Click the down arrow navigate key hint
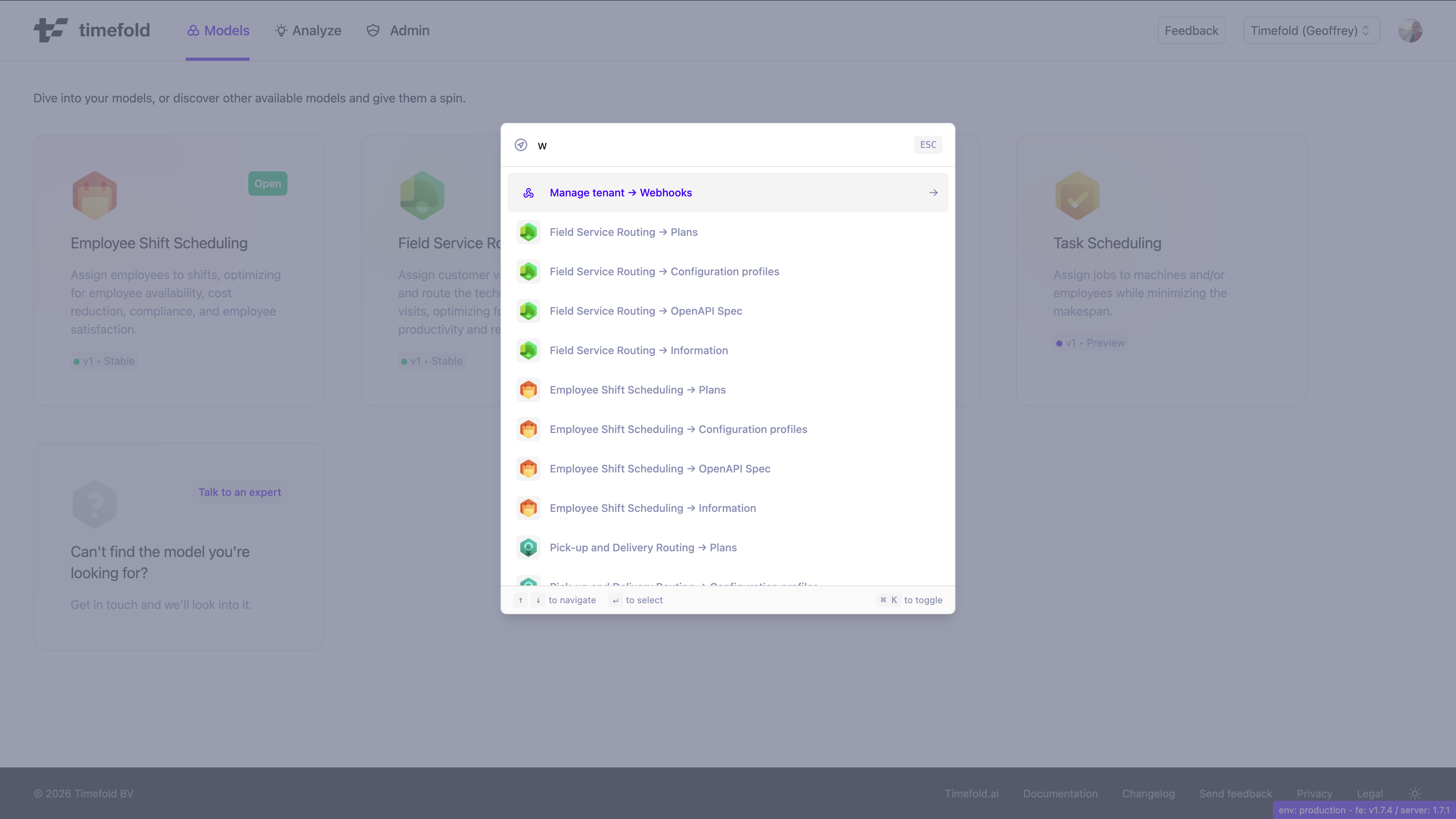This screenshot has width=1456, height=819. point(538,600)
